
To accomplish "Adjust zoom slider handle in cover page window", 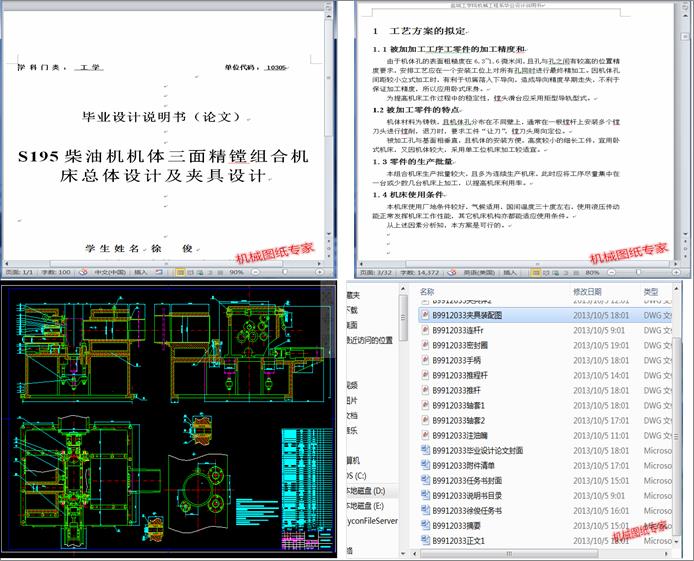I will (x=285, y=272).
